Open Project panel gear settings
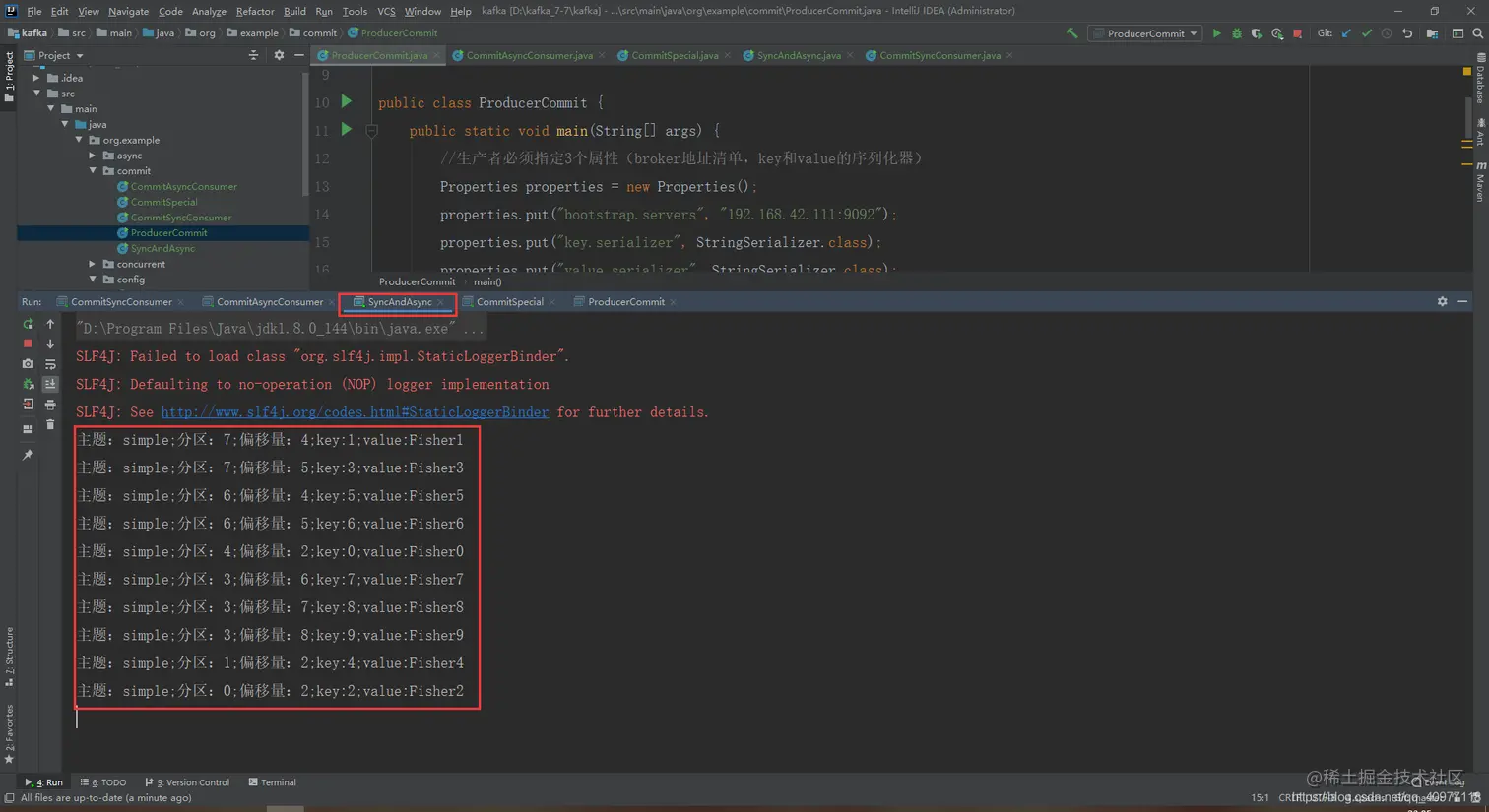This screenshot has width=1489, height=812. pos(279,55)
